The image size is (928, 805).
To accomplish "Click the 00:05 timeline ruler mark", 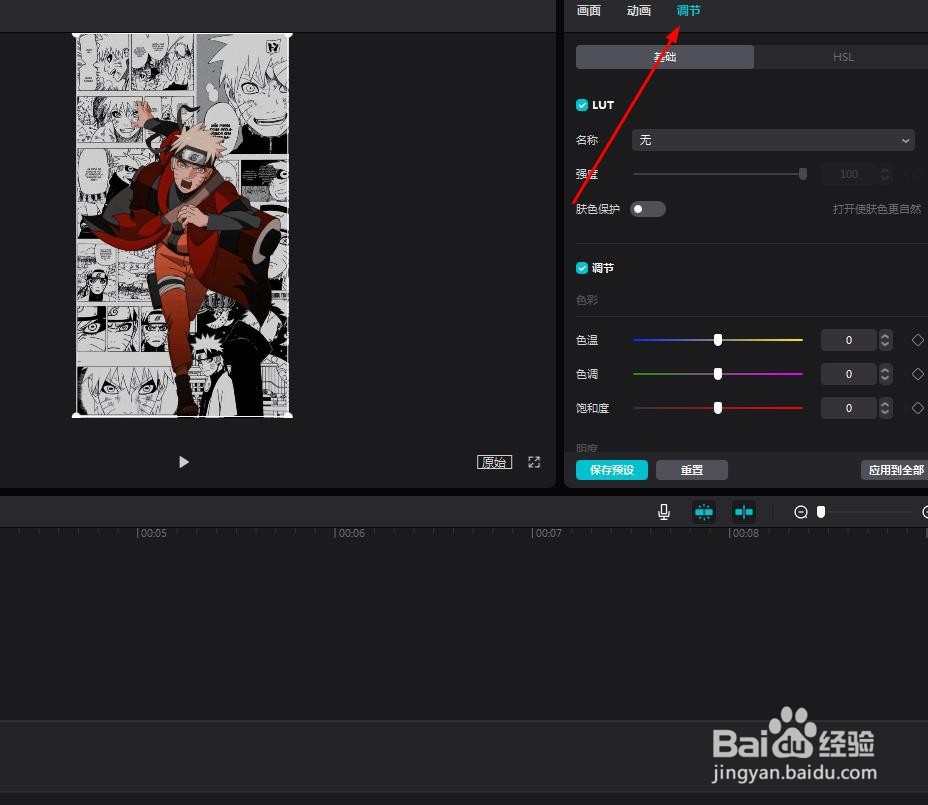I will (152, 533).
